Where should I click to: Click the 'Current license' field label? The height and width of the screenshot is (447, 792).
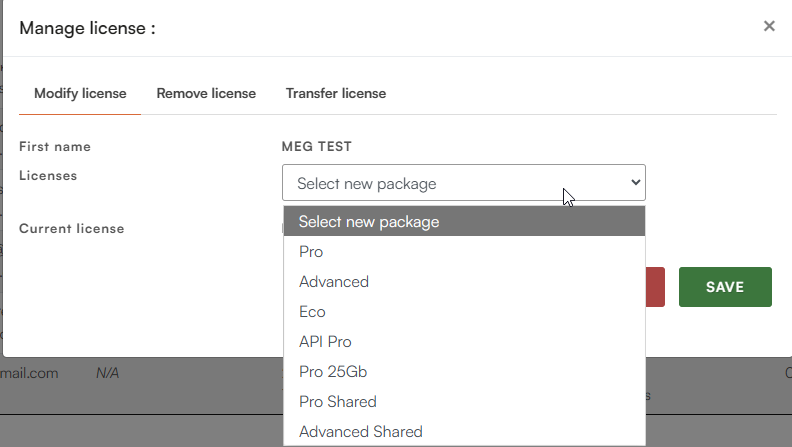pos(72,229)
